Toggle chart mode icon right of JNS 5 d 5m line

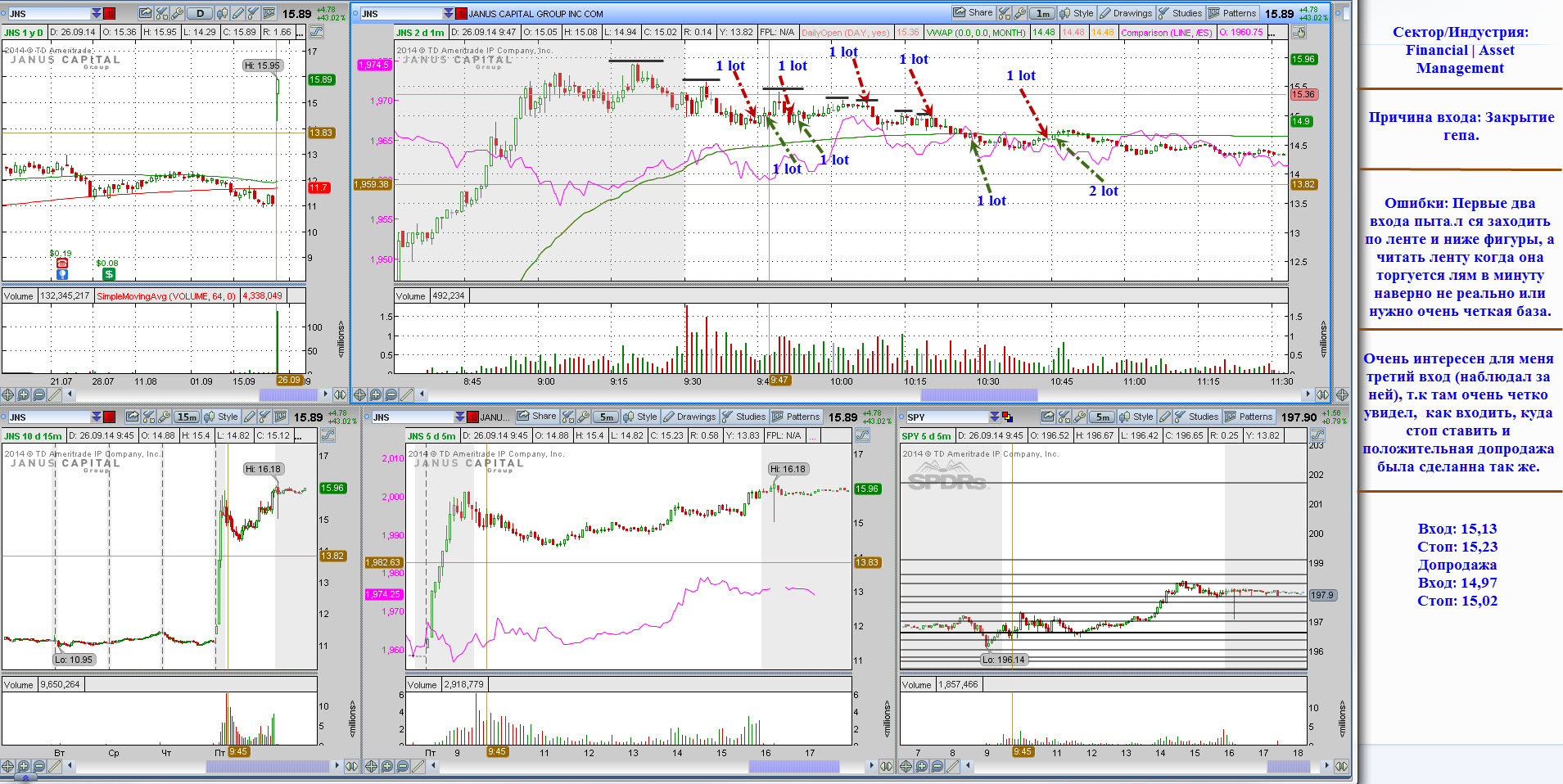(x=863, y=435)
